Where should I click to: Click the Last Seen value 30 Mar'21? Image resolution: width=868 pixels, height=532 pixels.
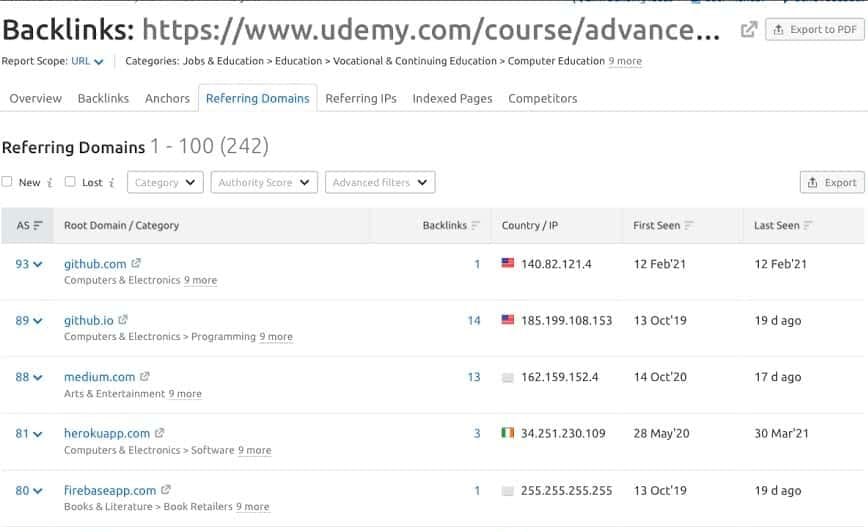click(x=781, y=433)
